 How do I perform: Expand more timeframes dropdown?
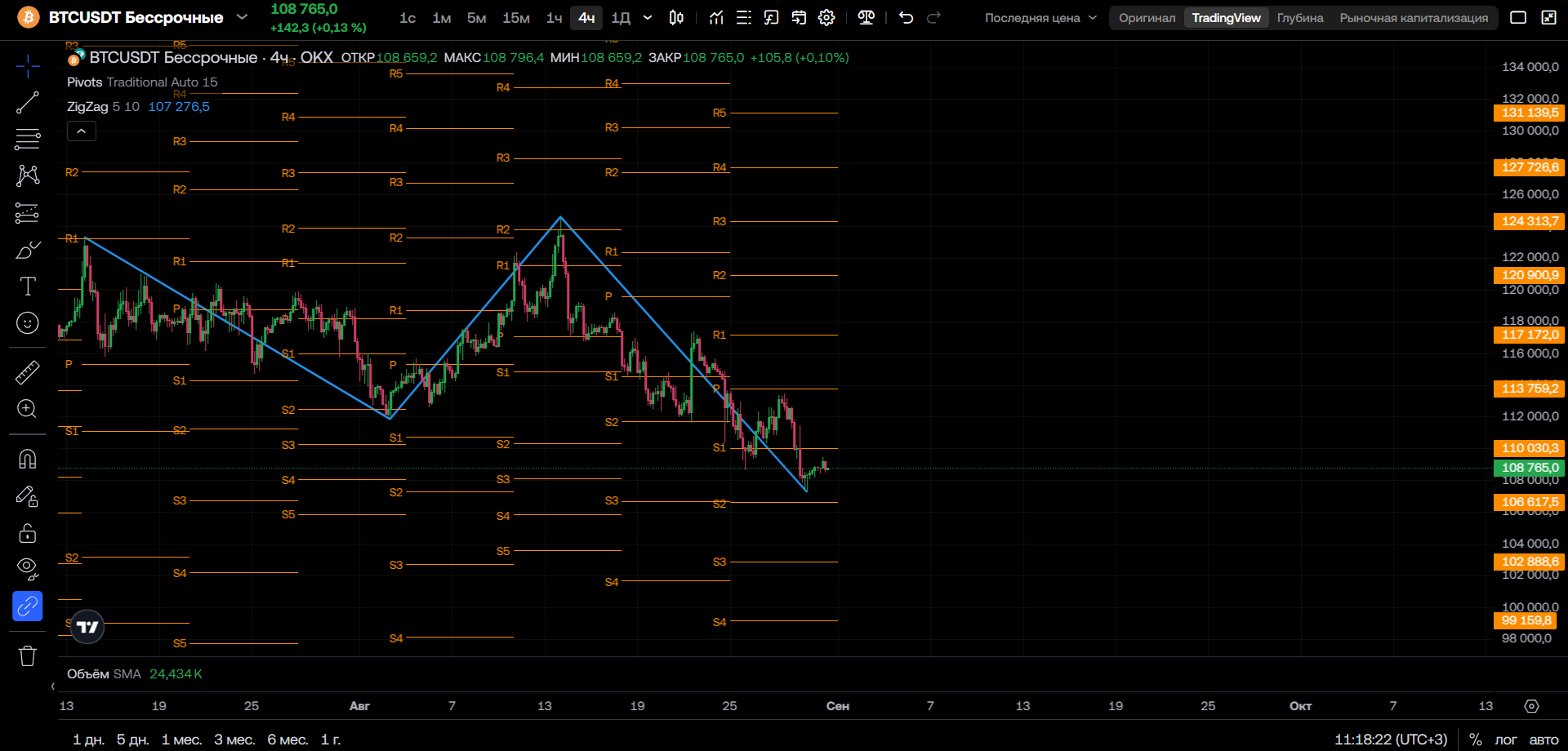click(x=648, y=18)
